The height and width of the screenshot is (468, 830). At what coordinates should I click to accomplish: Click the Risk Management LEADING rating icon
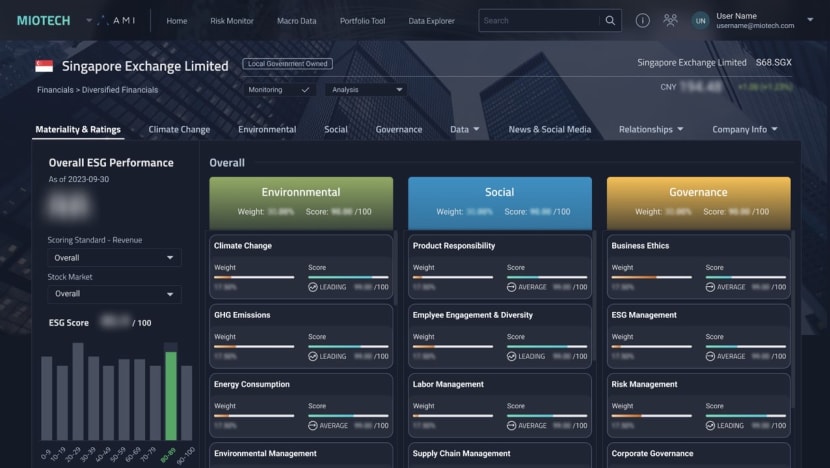pos(710,426)
